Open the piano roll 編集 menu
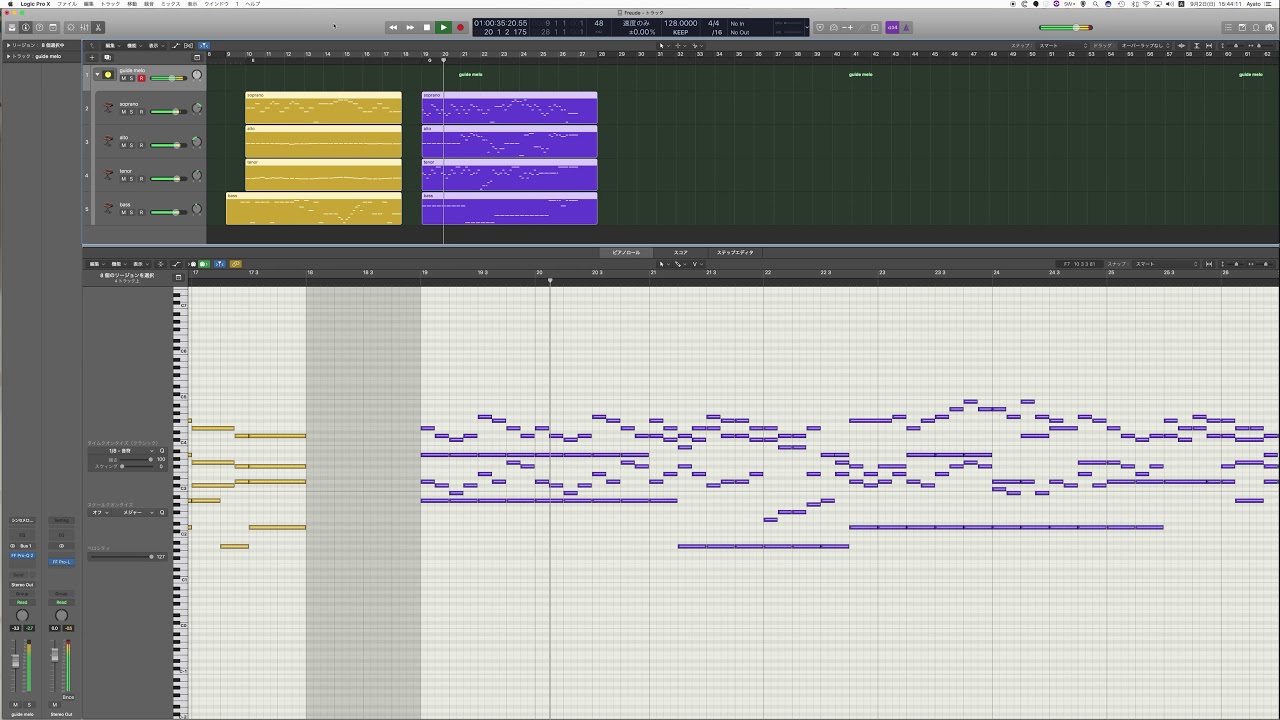This screenshot has height=720, width=1280. [x=96, y=264]
